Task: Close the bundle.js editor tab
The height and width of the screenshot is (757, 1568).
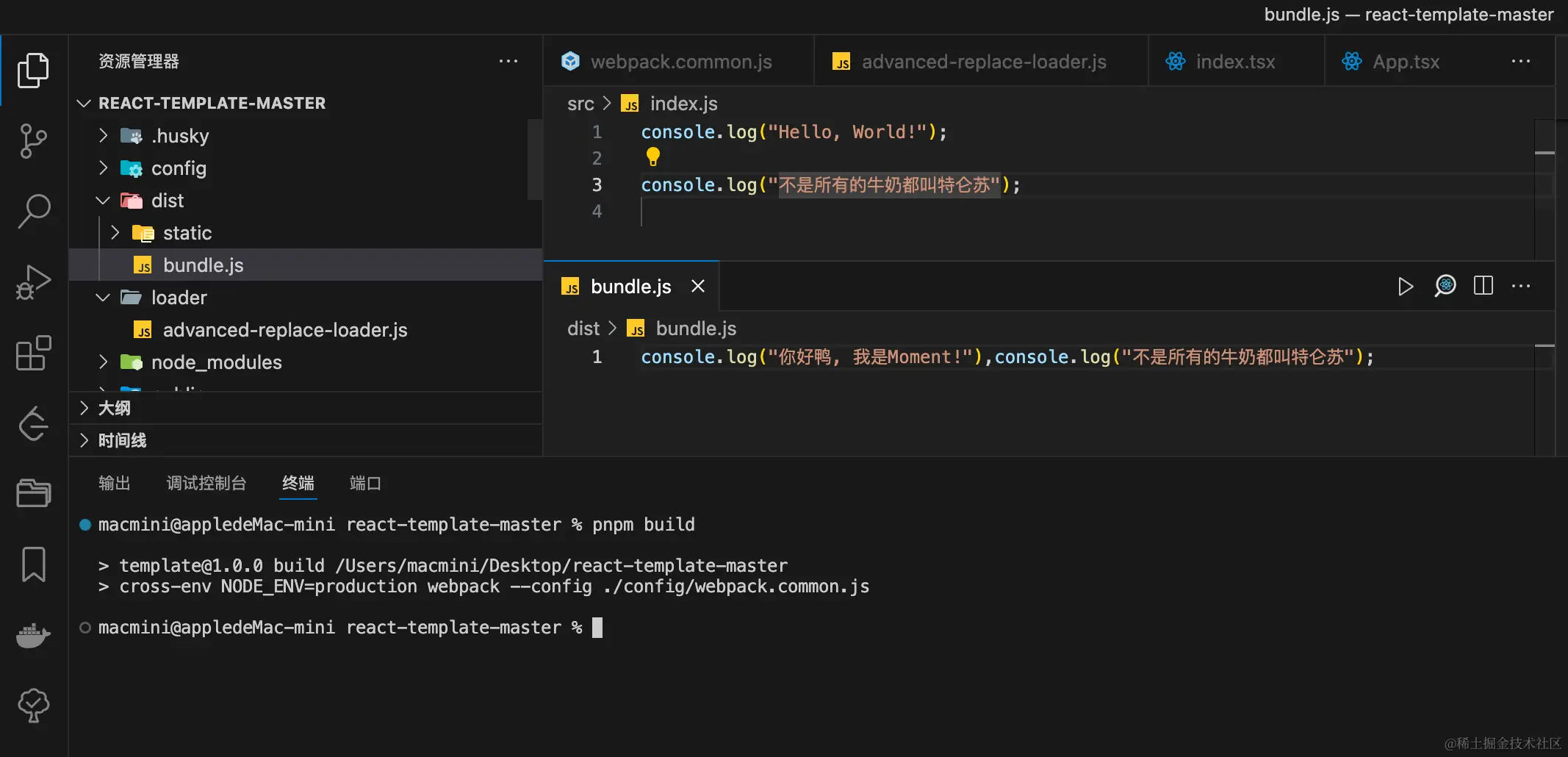Action: coord(698,286)
